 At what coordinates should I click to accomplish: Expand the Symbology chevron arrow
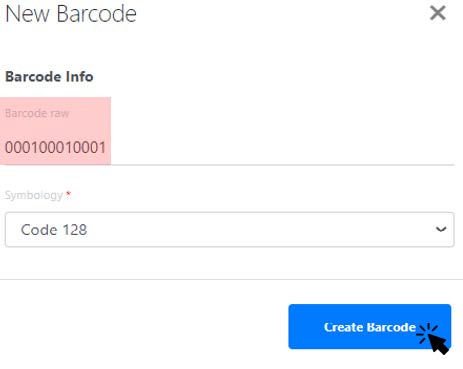(441, 229)
